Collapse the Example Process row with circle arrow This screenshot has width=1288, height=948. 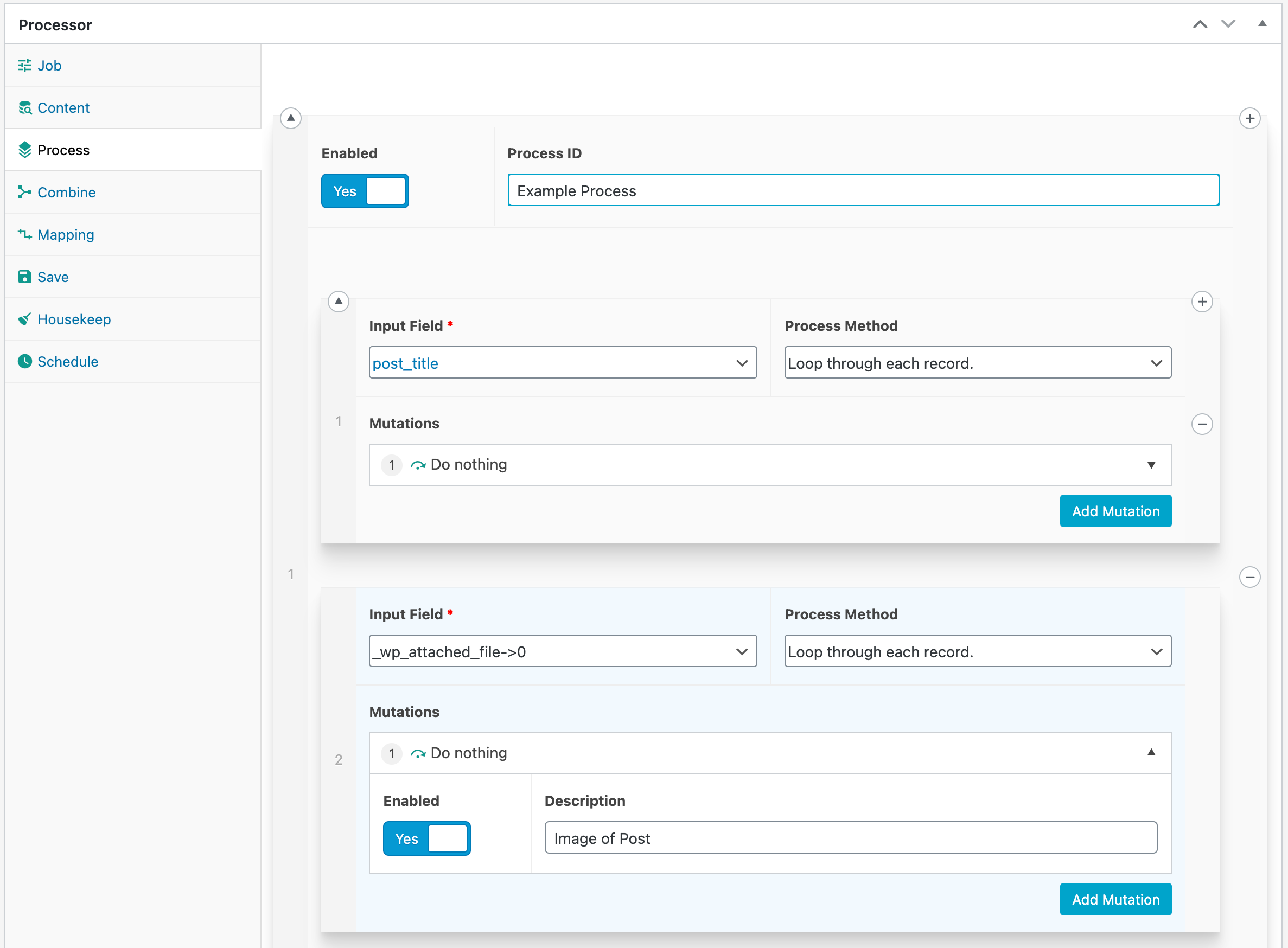[291, 118]
